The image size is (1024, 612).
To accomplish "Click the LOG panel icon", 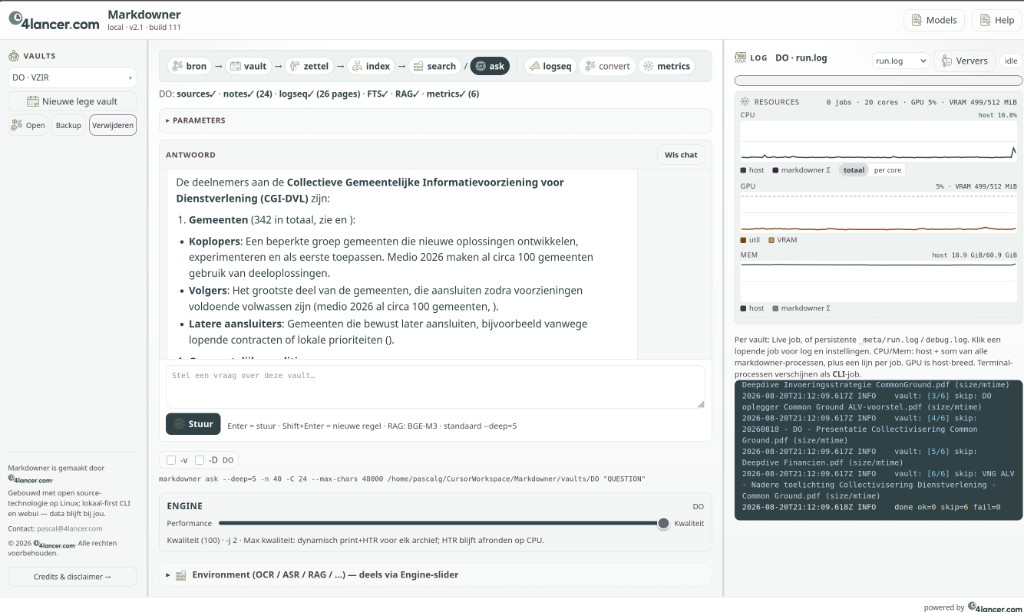I will tap(740, 57).
